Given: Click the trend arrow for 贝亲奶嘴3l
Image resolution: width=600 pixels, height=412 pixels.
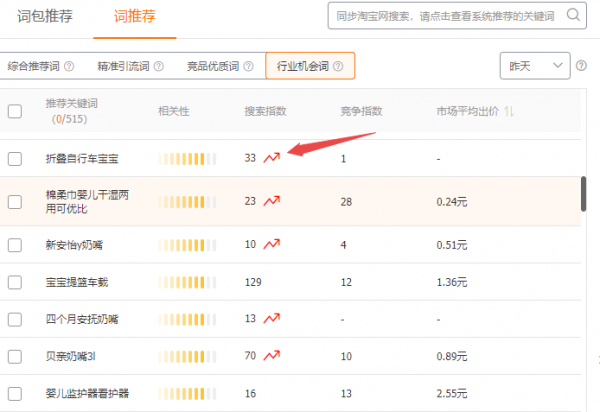Looking at the screenshot, I should click(x=271, y=355).
